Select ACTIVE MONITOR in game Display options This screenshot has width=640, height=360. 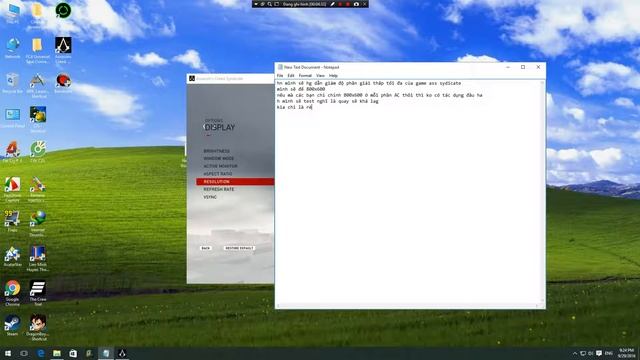tap(220, 166)
